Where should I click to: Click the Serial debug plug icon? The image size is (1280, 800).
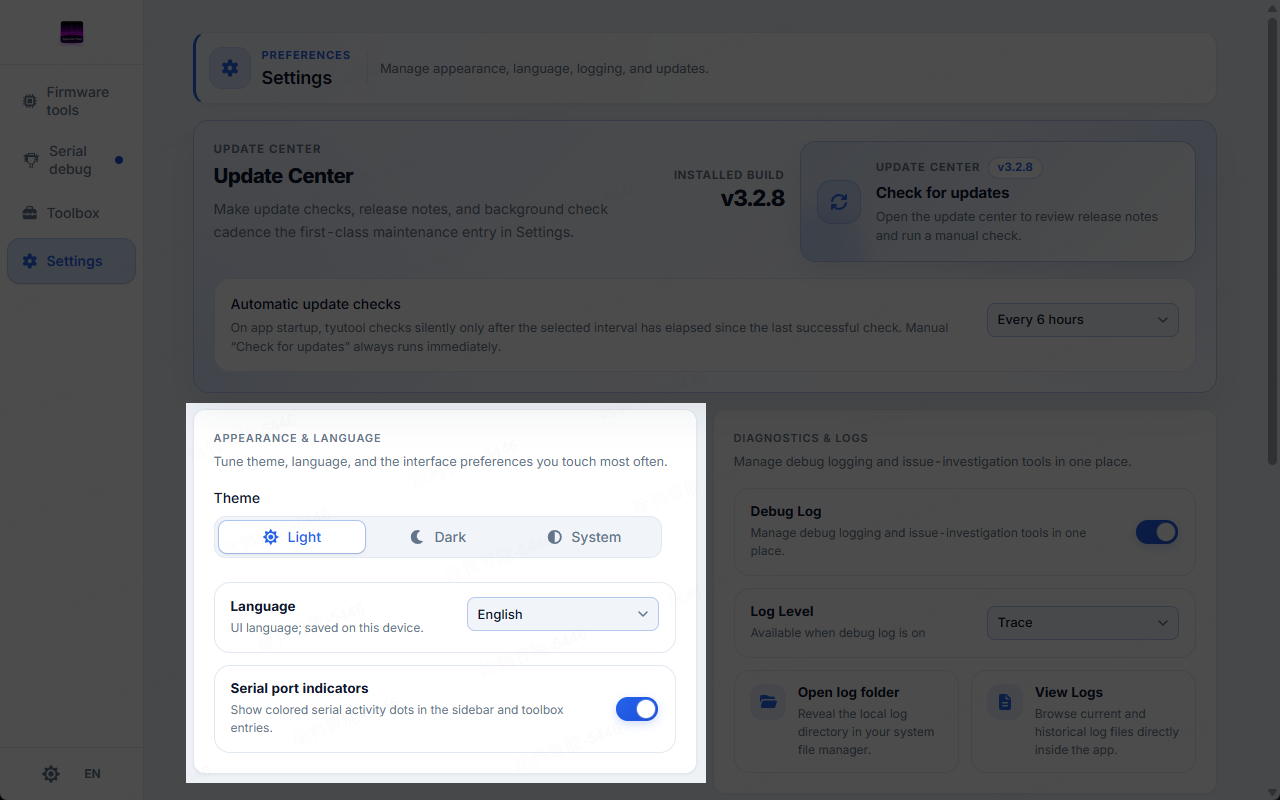click(30, 160)
